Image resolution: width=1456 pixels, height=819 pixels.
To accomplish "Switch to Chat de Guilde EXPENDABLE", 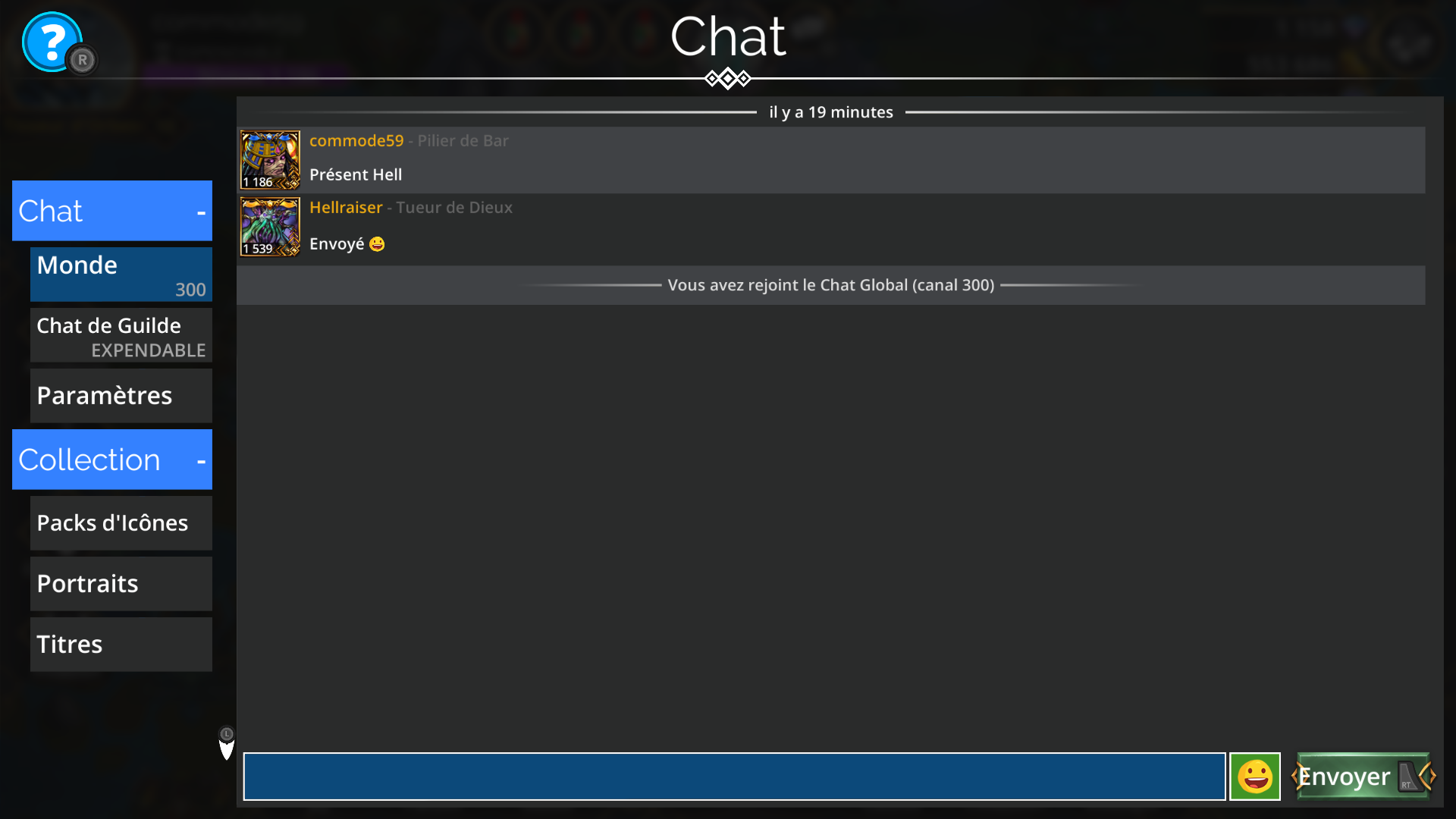I will (121, 335).
